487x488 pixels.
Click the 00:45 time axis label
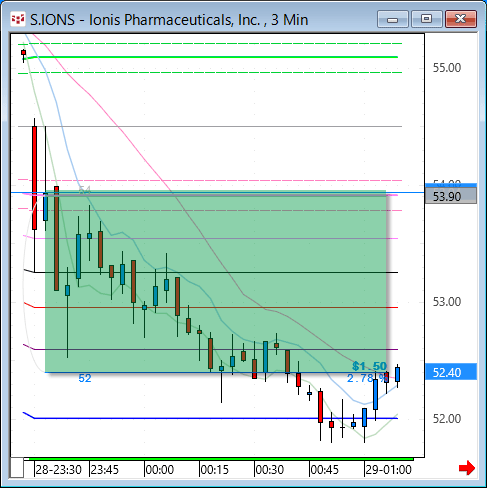click(x=325, y=470)
